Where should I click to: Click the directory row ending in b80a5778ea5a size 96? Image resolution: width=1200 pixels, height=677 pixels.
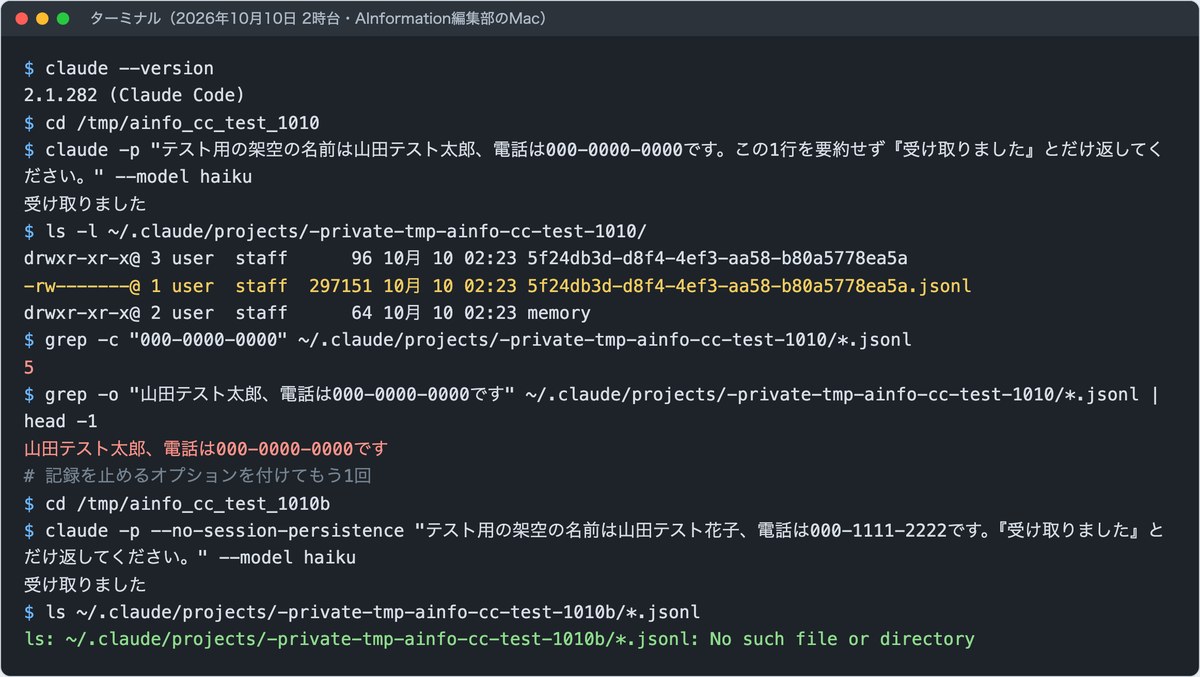pyautogui.click(x=465, y=258)
